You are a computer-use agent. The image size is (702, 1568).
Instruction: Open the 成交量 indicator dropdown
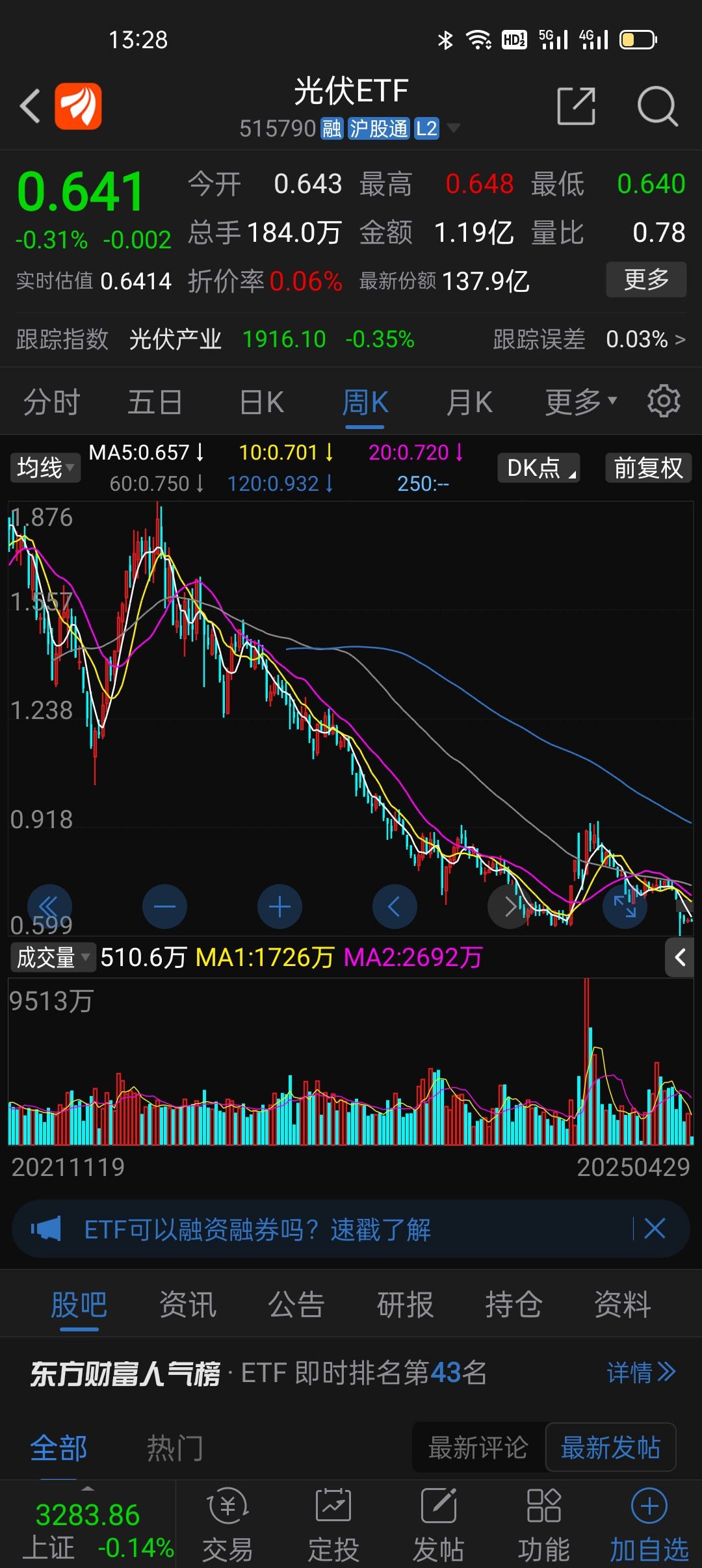tap(53, 957)
